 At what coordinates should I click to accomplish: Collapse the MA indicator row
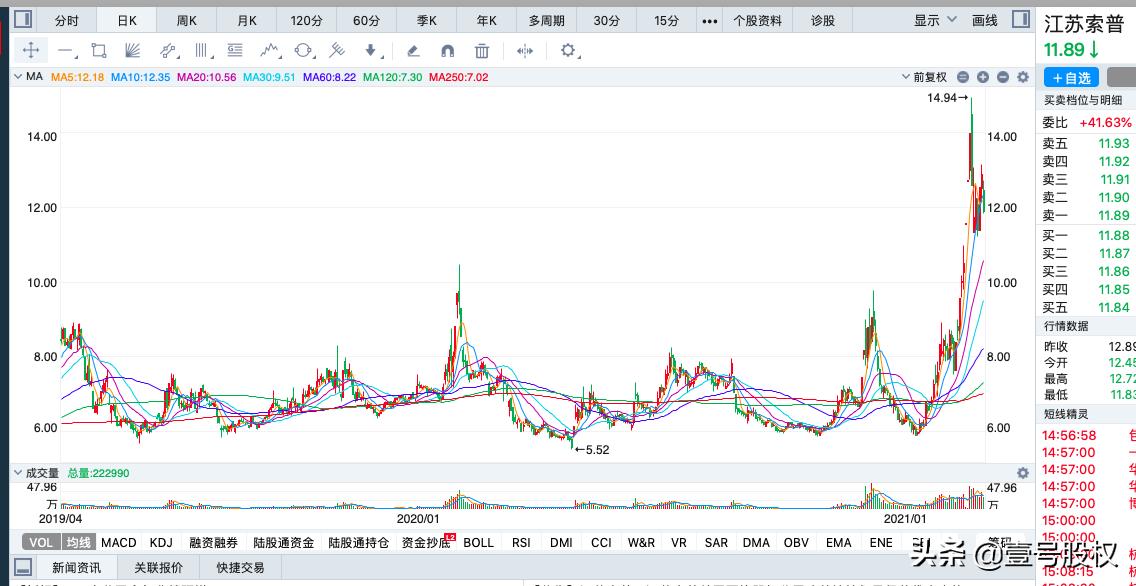tap(17, 77)
